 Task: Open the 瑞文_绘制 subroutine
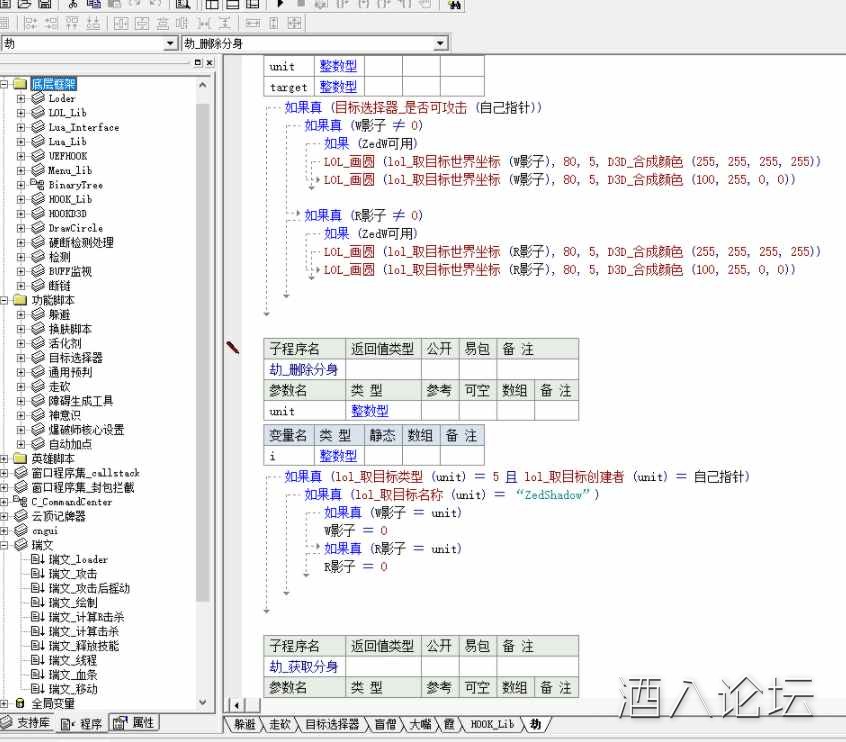(x=73, y=603)
